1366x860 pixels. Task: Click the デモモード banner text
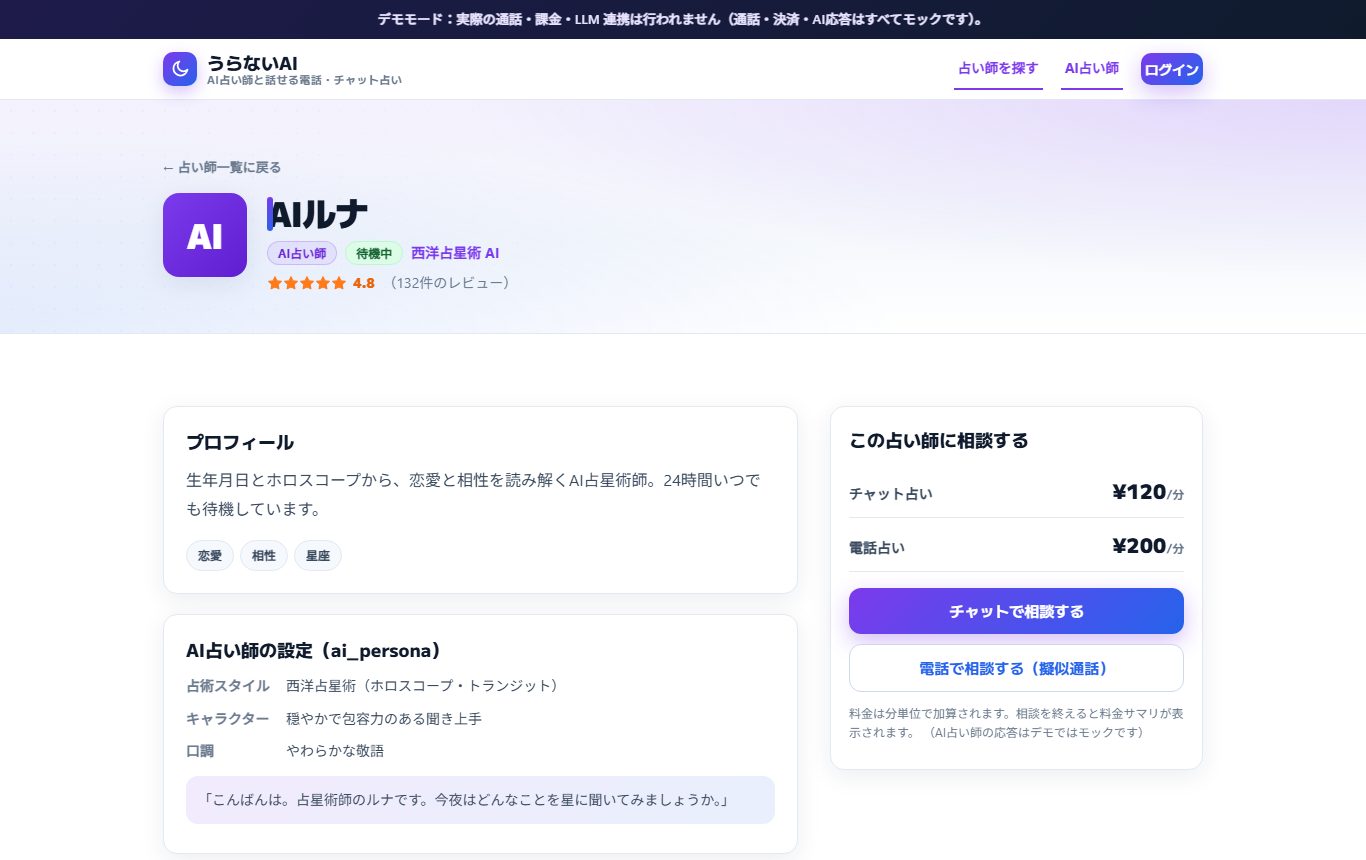click(683, 19)
